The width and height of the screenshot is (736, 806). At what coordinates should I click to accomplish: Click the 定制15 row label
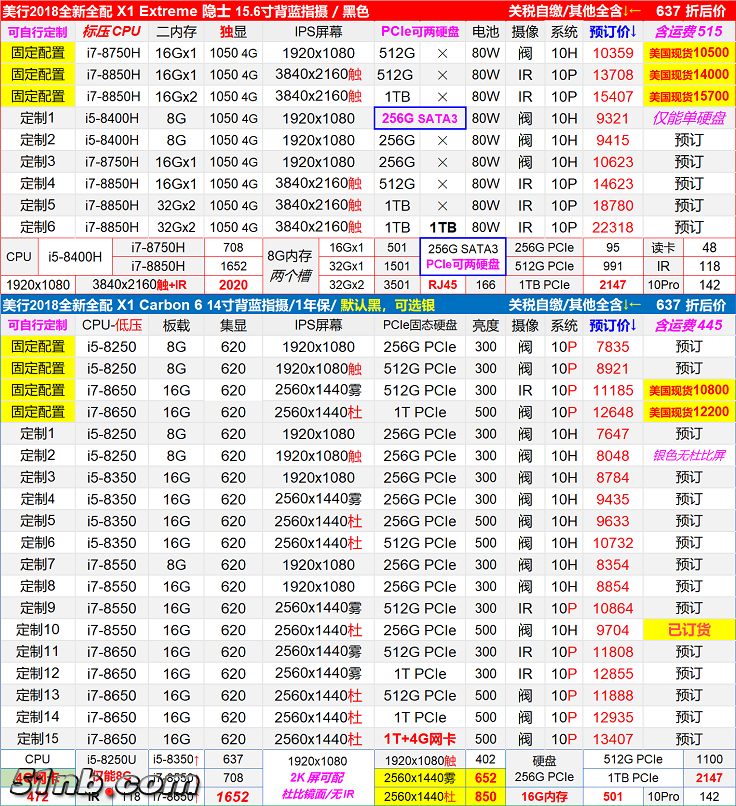coord(39,739)
